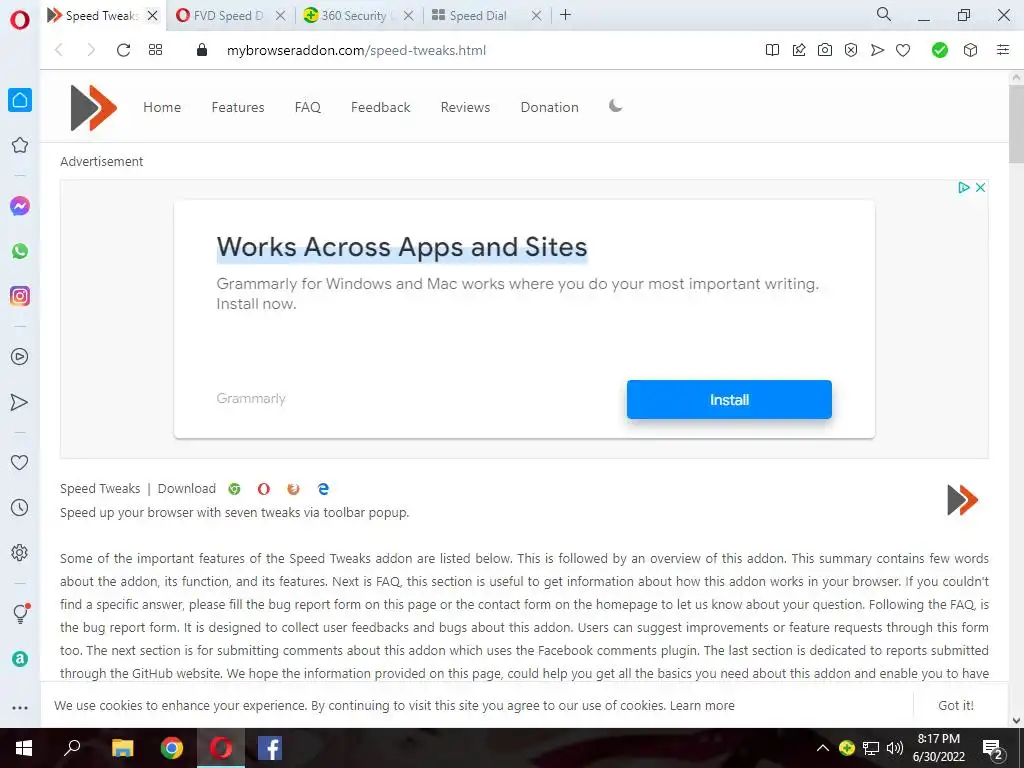Download Speed Tweaks for Edge icon
The height and width of the screenshot is (768, 1024).
click(323, 488)
